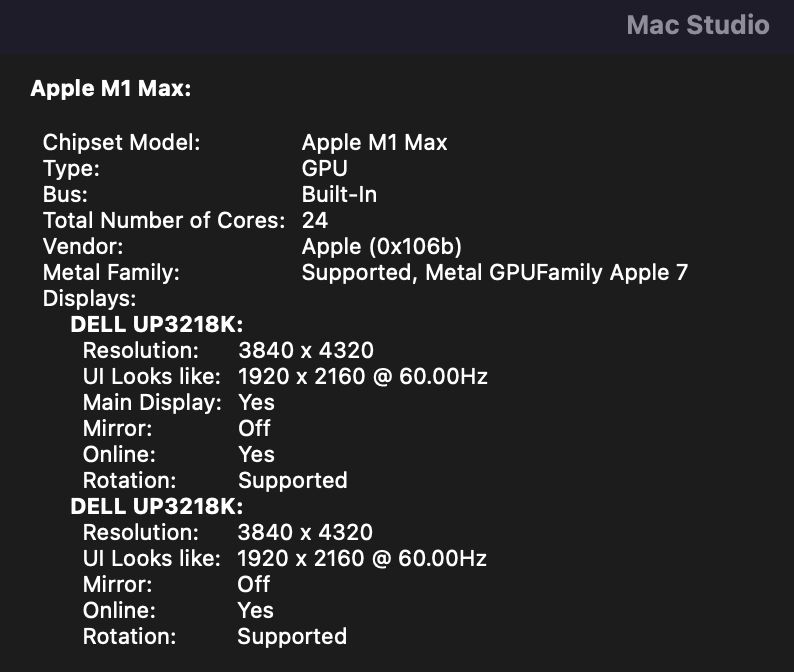Select the second DELL UP3218K display heading
Viewport: 794px width, 672px height.
click(157, 506)
